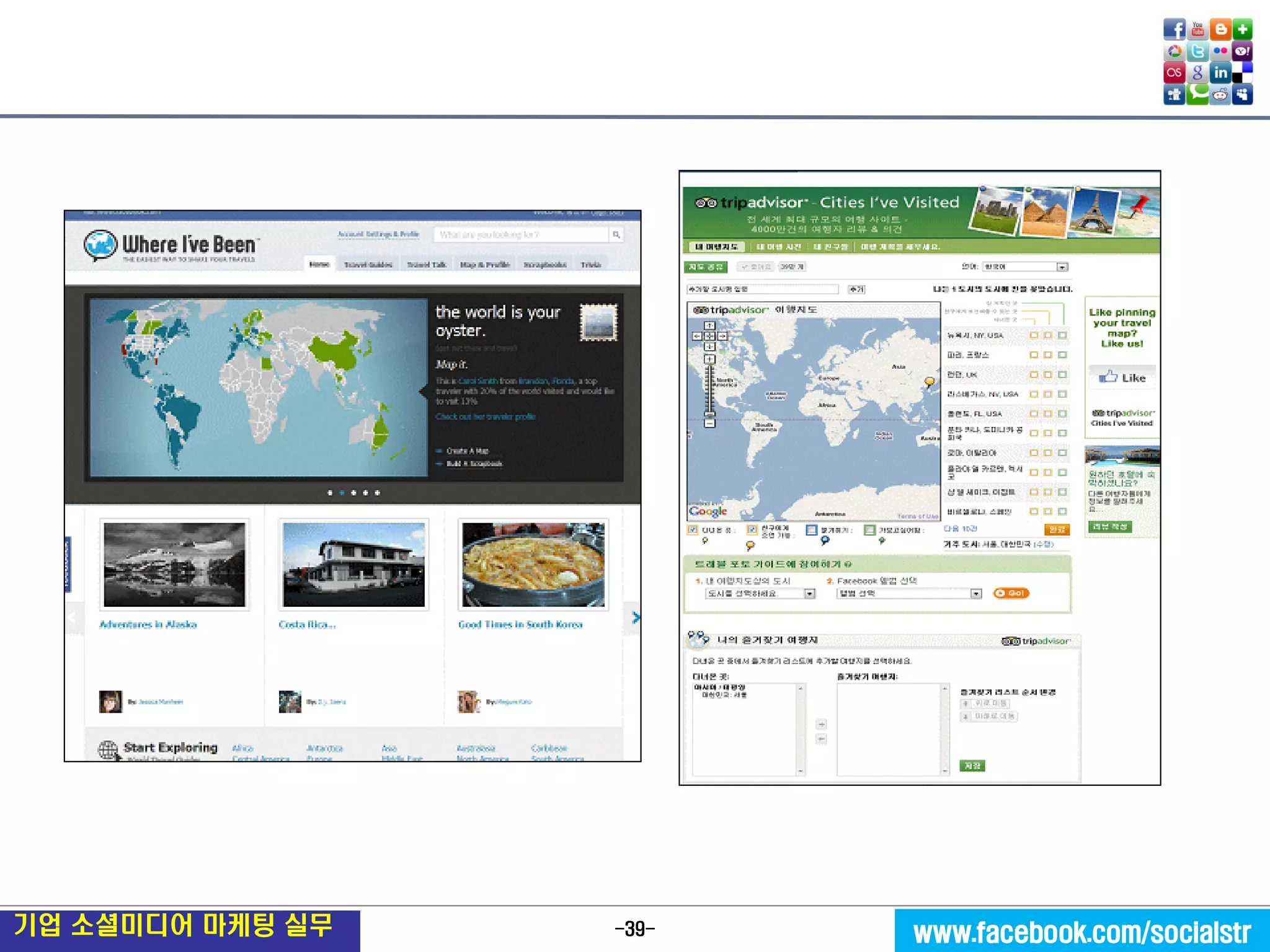Click the search magnifier icon on Where I've Been
The width and height of the screenshot is (1270, 952).
click(616, 235)
